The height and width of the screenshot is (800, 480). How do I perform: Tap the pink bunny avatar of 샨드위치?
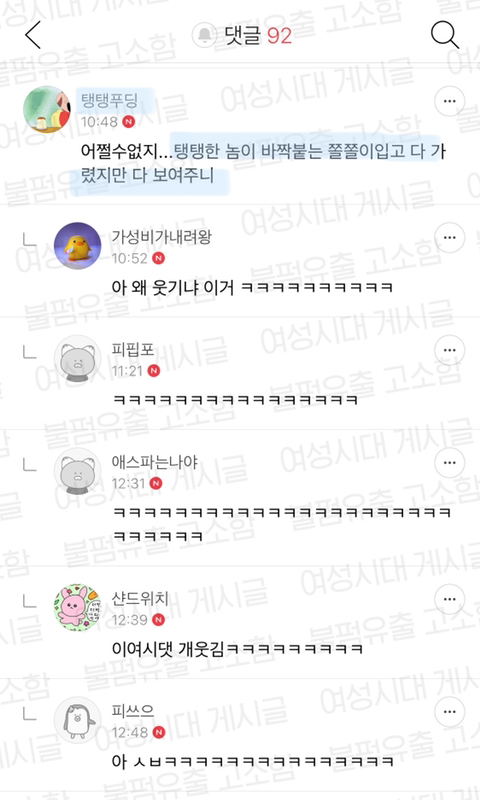tap(78, 607)
